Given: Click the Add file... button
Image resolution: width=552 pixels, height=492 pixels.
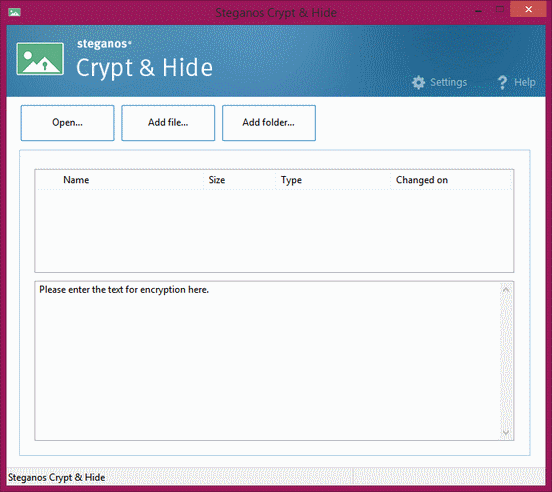Looking at the screenshot, I should click(x=168, y=123).
